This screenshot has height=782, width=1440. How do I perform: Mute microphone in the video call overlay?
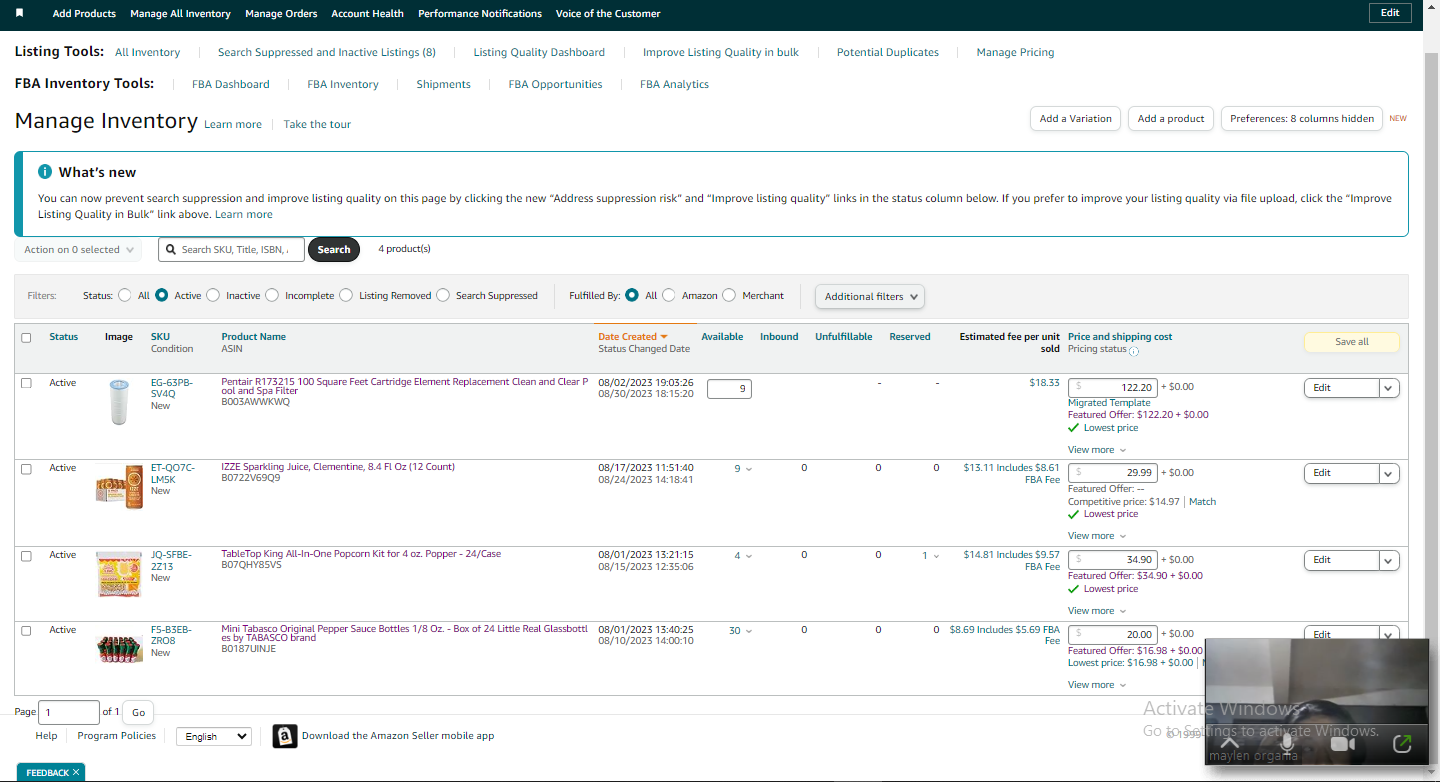pos(1287,743)
